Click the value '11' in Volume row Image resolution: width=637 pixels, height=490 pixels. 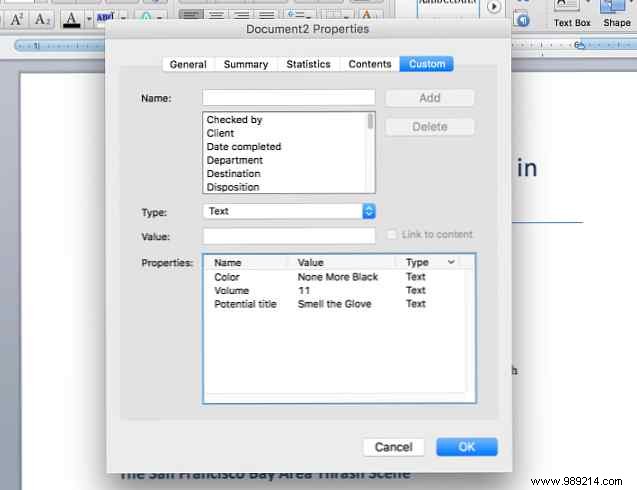(304, 291)
